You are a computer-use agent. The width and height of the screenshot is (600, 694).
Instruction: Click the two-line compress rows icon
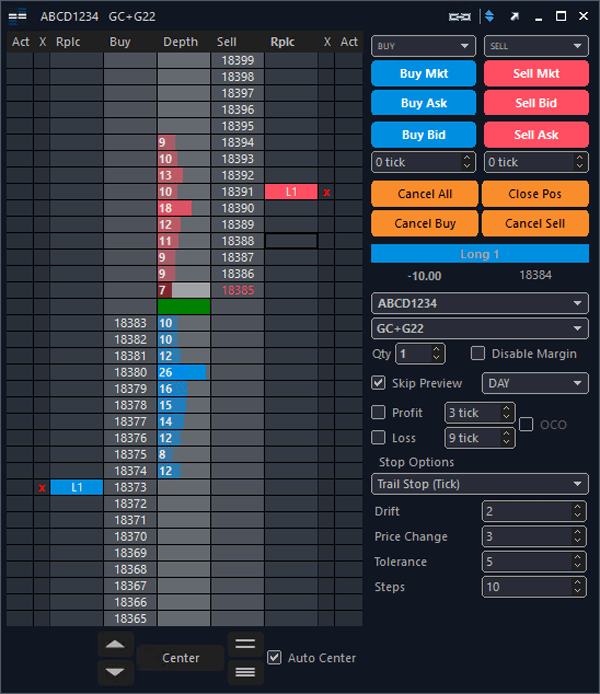(x=245, y=644)
